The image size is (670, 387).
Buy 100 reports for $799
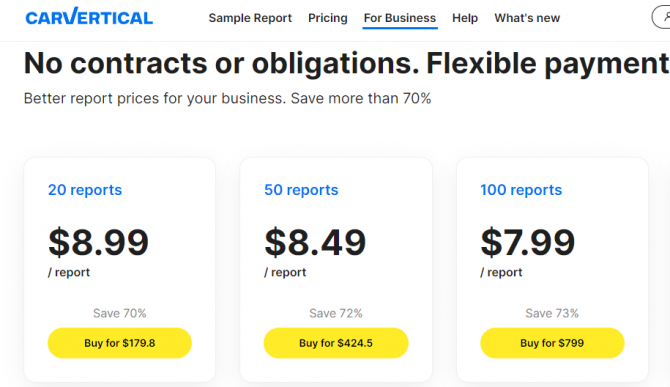point(552,343)
